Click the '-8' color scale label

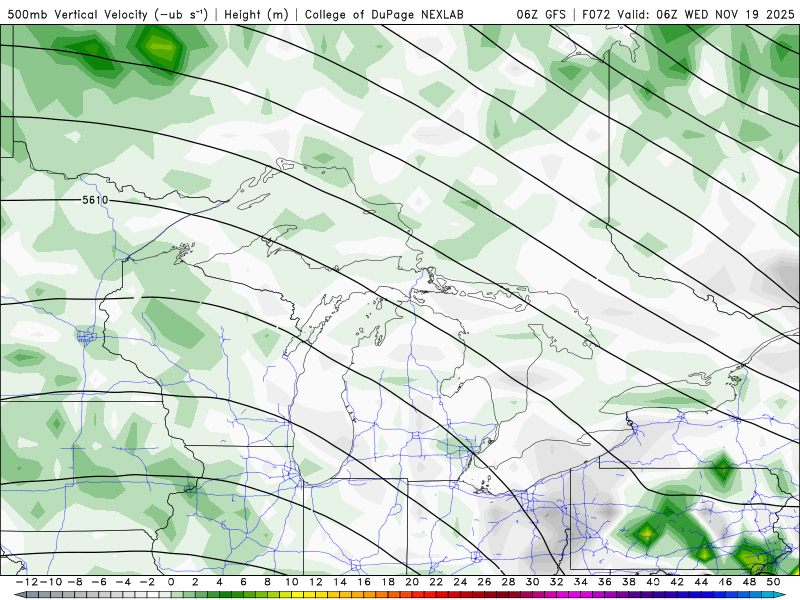coord(74,582)
